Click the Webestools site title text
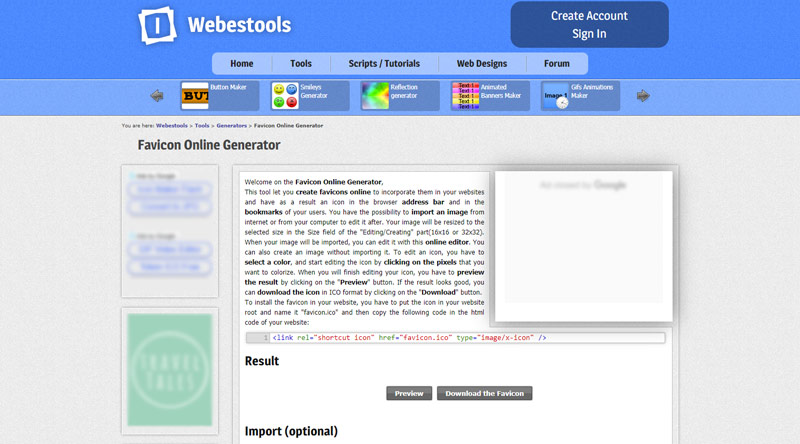This screenshot has height=444, width=800. (x=239, y=25)
